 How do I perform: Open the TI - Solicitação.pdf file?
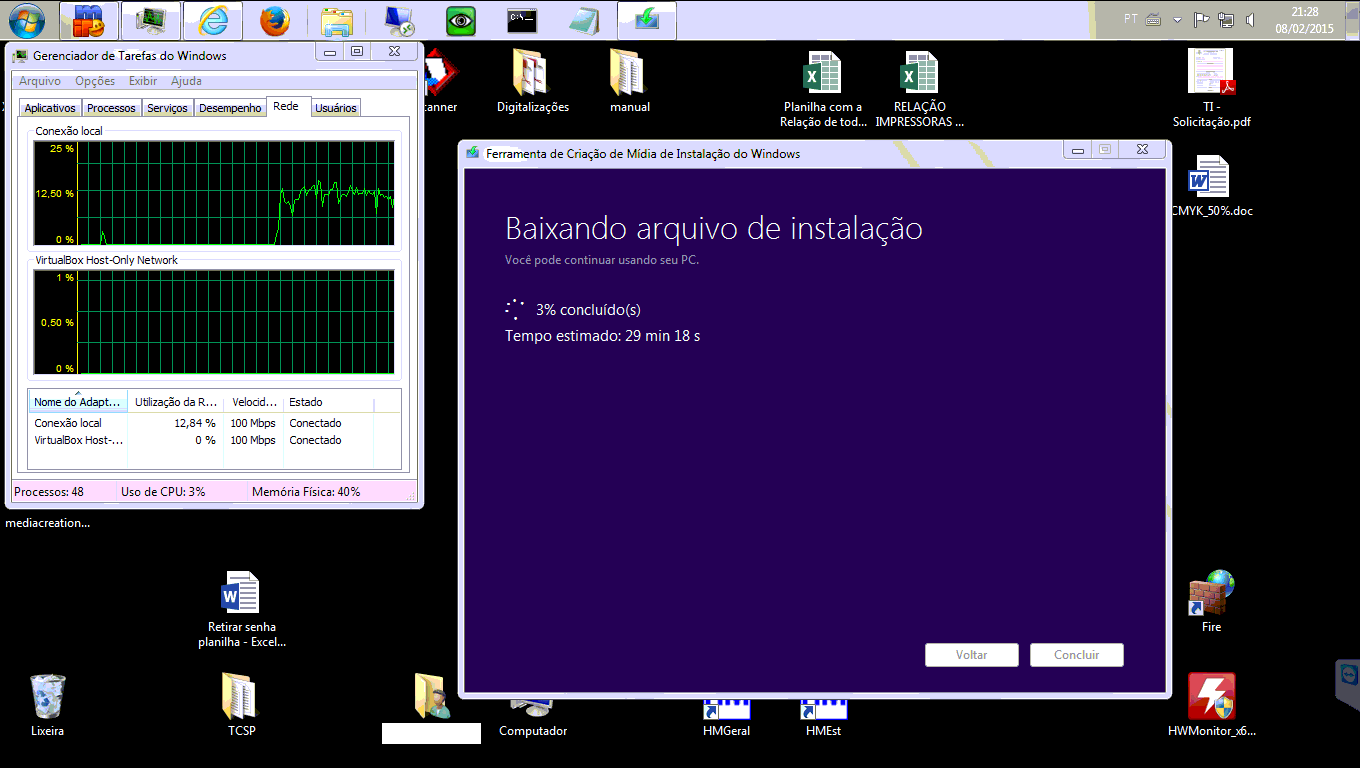click(x=1212, y=90)
